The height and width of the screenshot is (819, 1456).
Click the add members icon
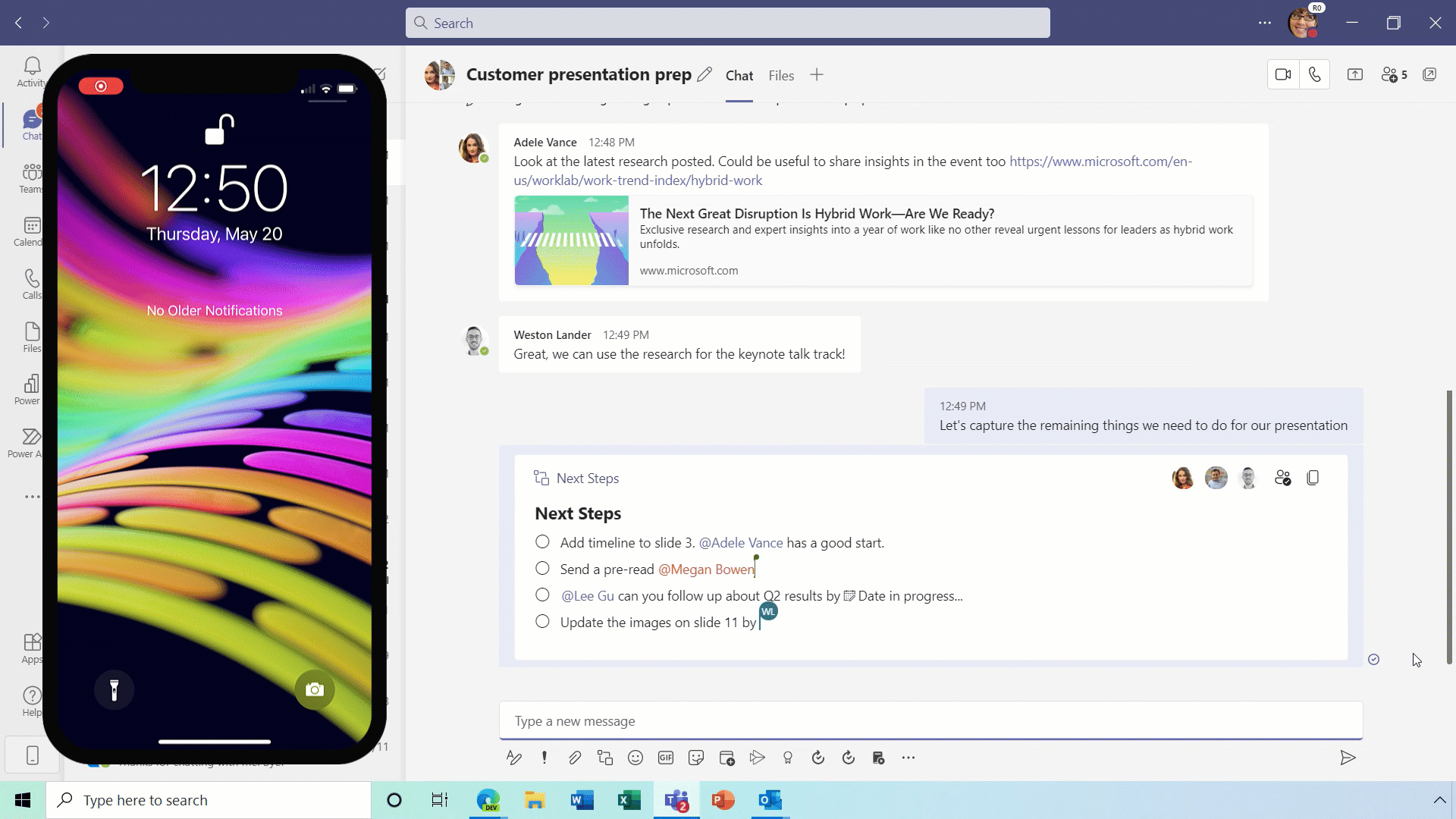click(1390, 75)
